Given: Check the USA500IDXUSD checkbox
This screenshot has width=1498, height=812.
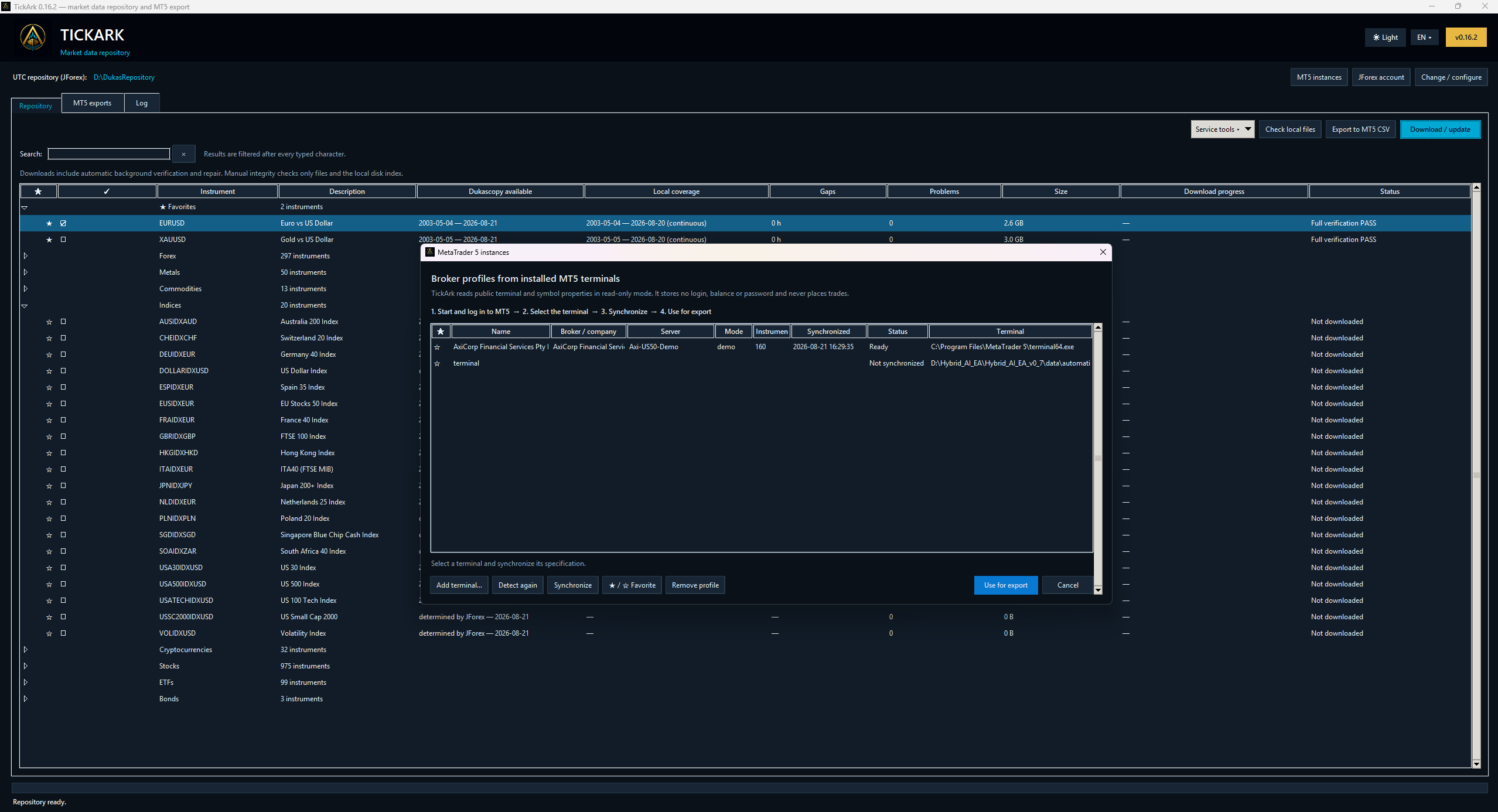Looking at the screenshot, I should pos(63,584).
